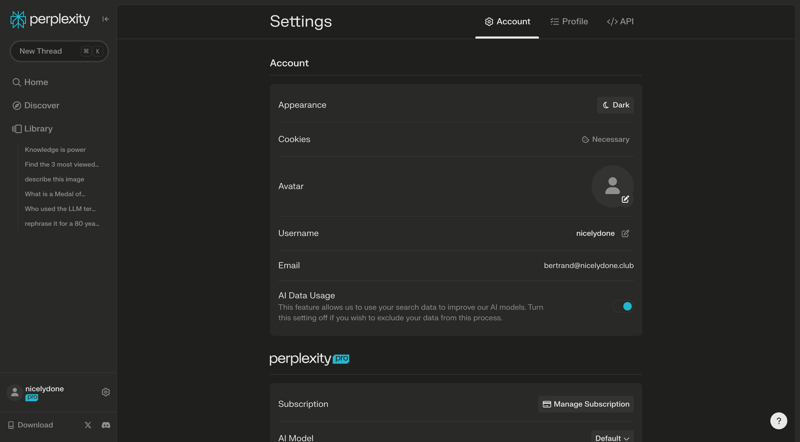Image resolution: width=800 pixels, height=442 pixels.
Task: Change Cookies Necessary setting
Action: click(606, 139)
